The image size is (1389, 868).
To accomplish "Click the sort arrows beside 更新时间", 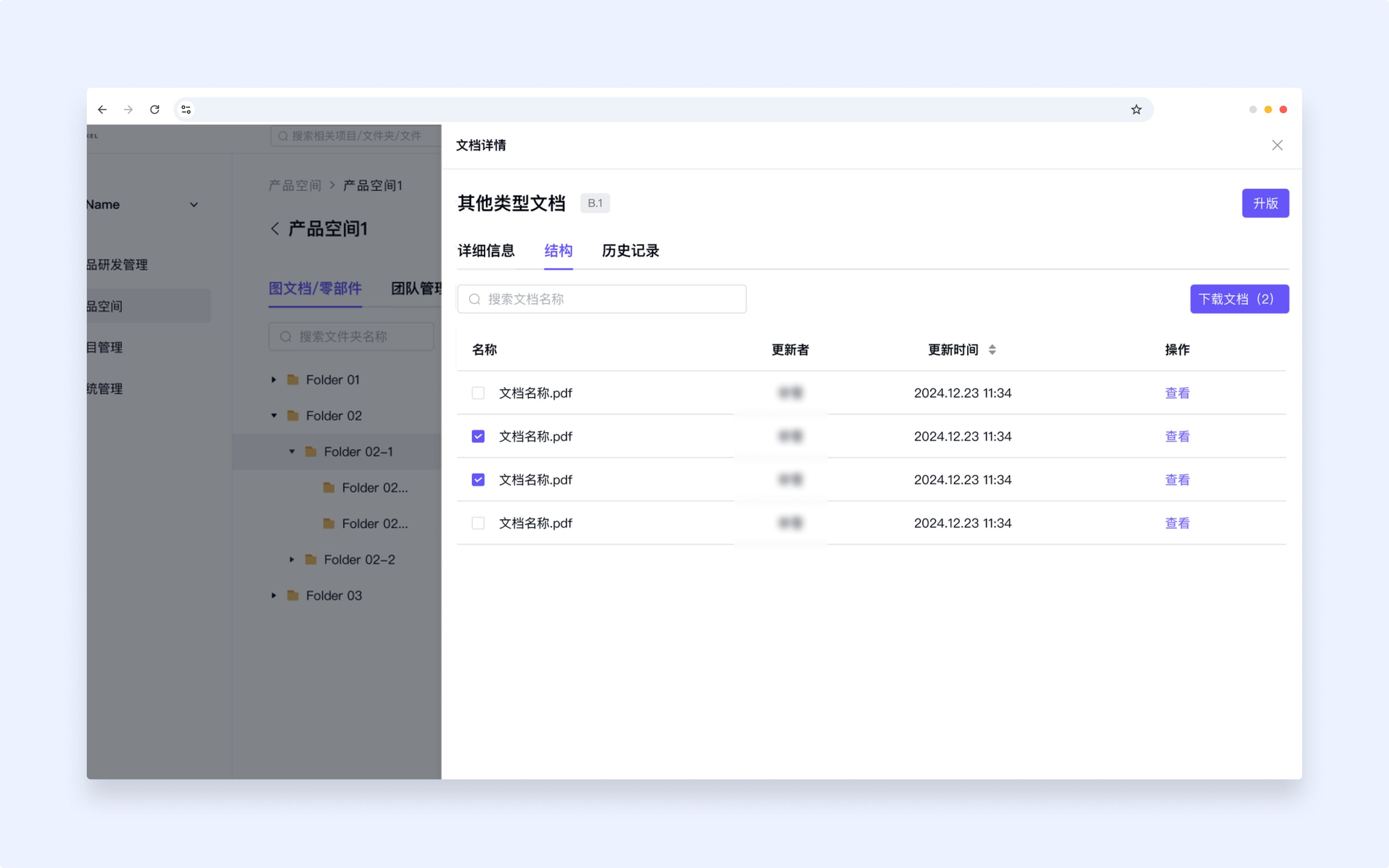I will [992, 350].
